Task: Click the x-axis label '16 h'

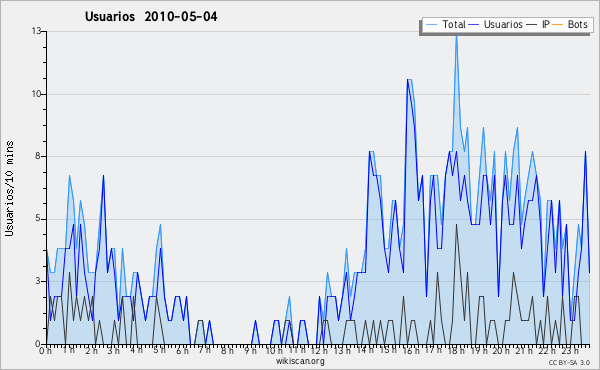Action: 411,350
